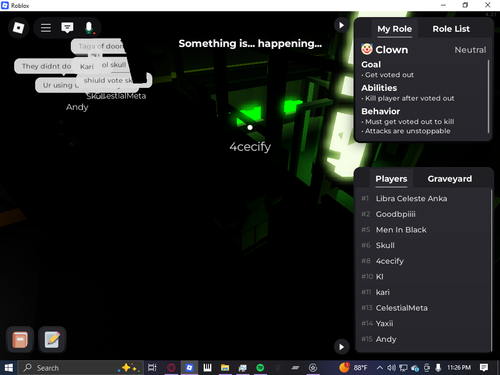Screen dimensions: 500x375
Task: Select player #1 Libra Celeste Anka
Action: point(423,199)
